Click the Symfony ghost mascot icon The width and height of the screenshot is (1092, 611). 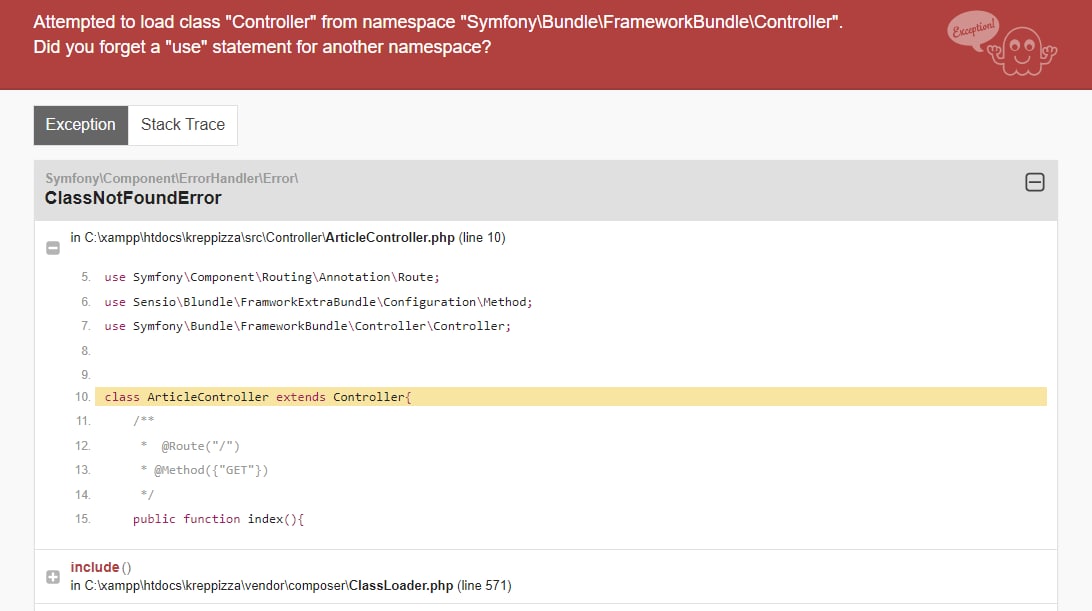click(1022, 52)
